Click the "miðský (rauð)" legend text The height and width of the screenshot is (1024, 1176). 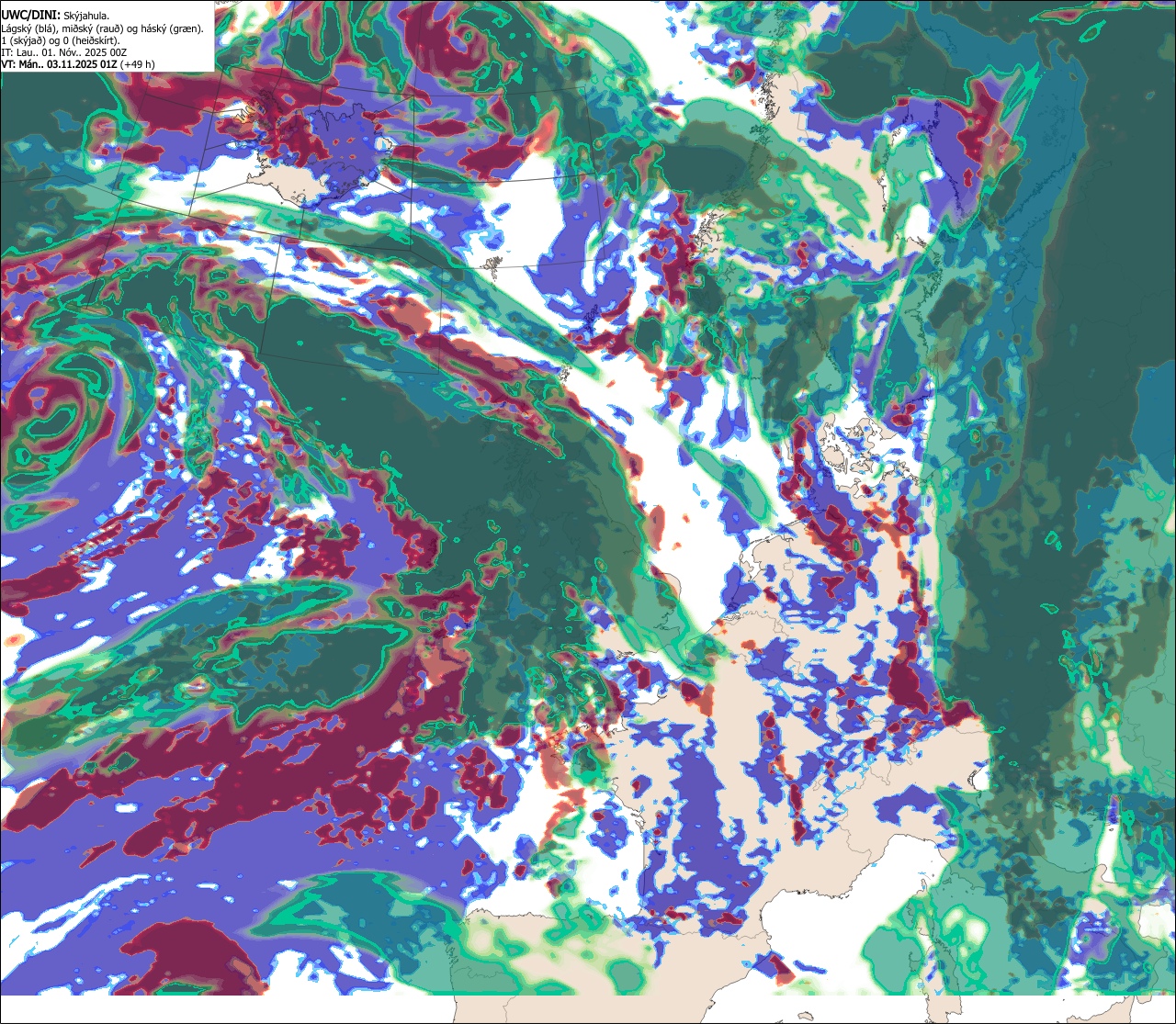pos(92,29)
